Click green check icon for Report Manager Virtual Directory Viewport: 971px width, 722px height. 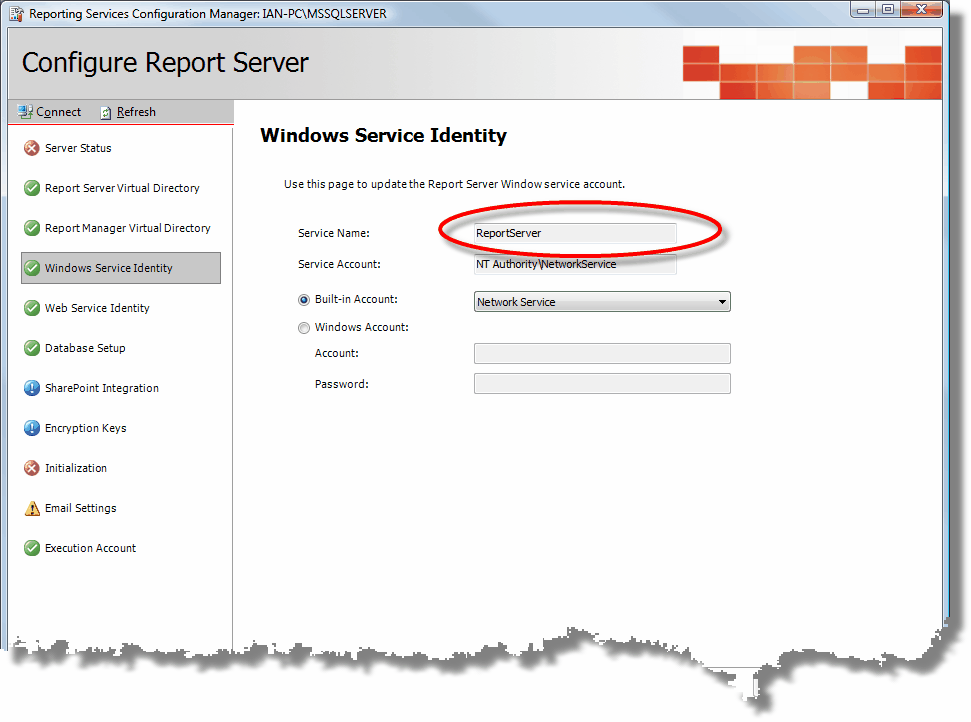point(32,228)
